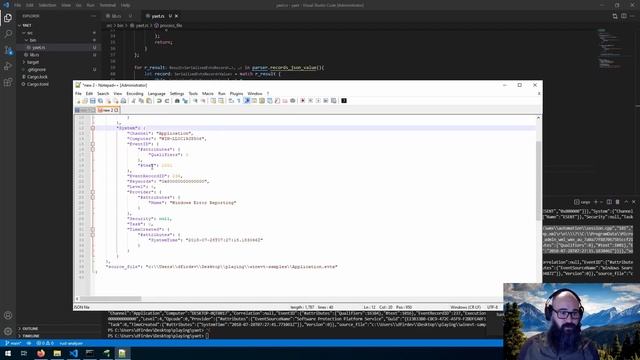
Task: Click Copy icon in Notepad++ toolbar
Action: (x=141, y=101)
